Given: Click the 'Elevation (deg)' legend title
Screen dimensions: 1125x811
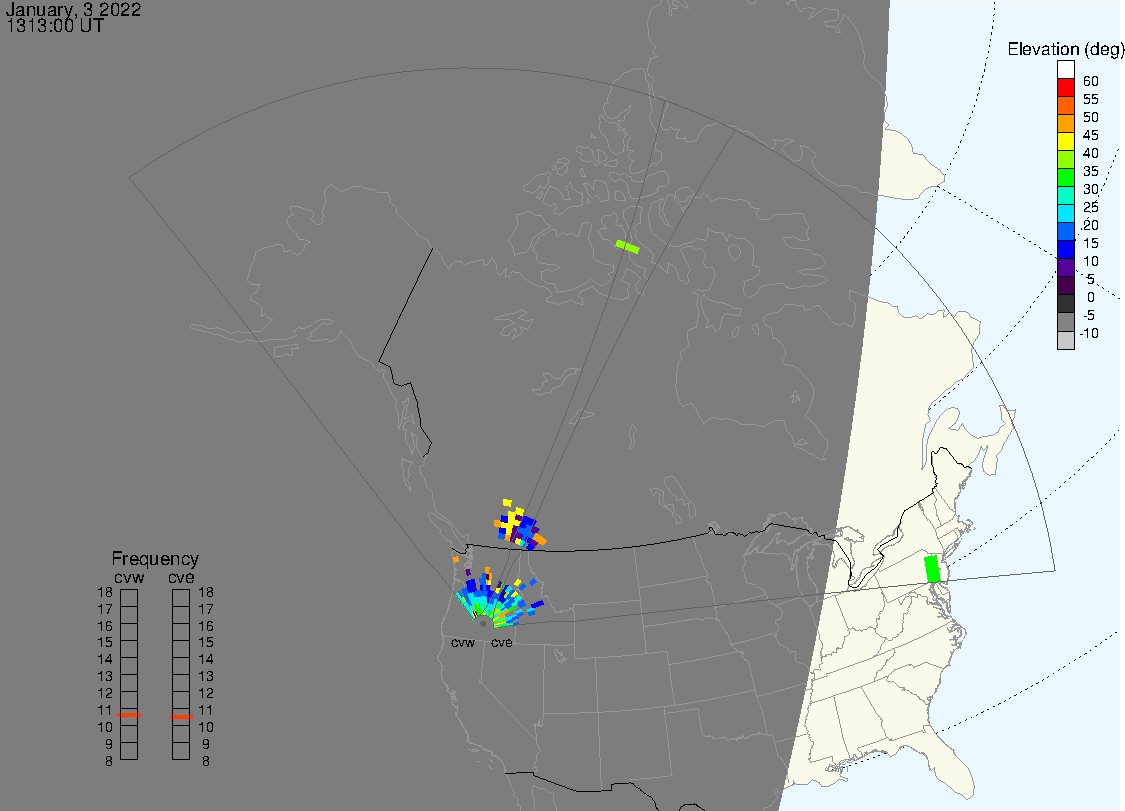Looking at the screenshot, I should 1065,49.
